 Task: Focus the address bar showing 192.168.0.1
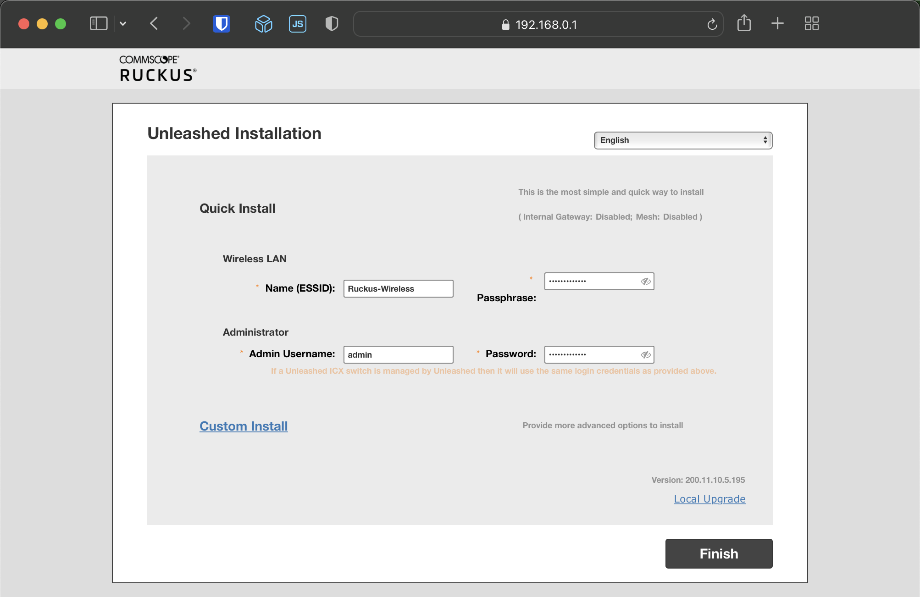point(538,25)
